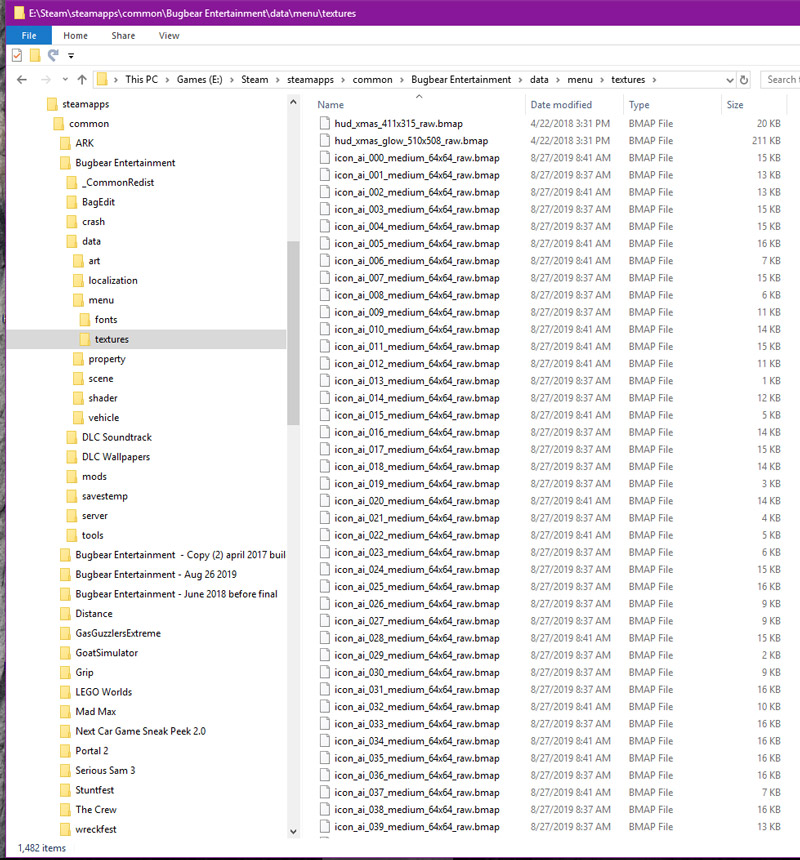
Task: Click the New folder quick access icon
Action: [x=35, y=55]
